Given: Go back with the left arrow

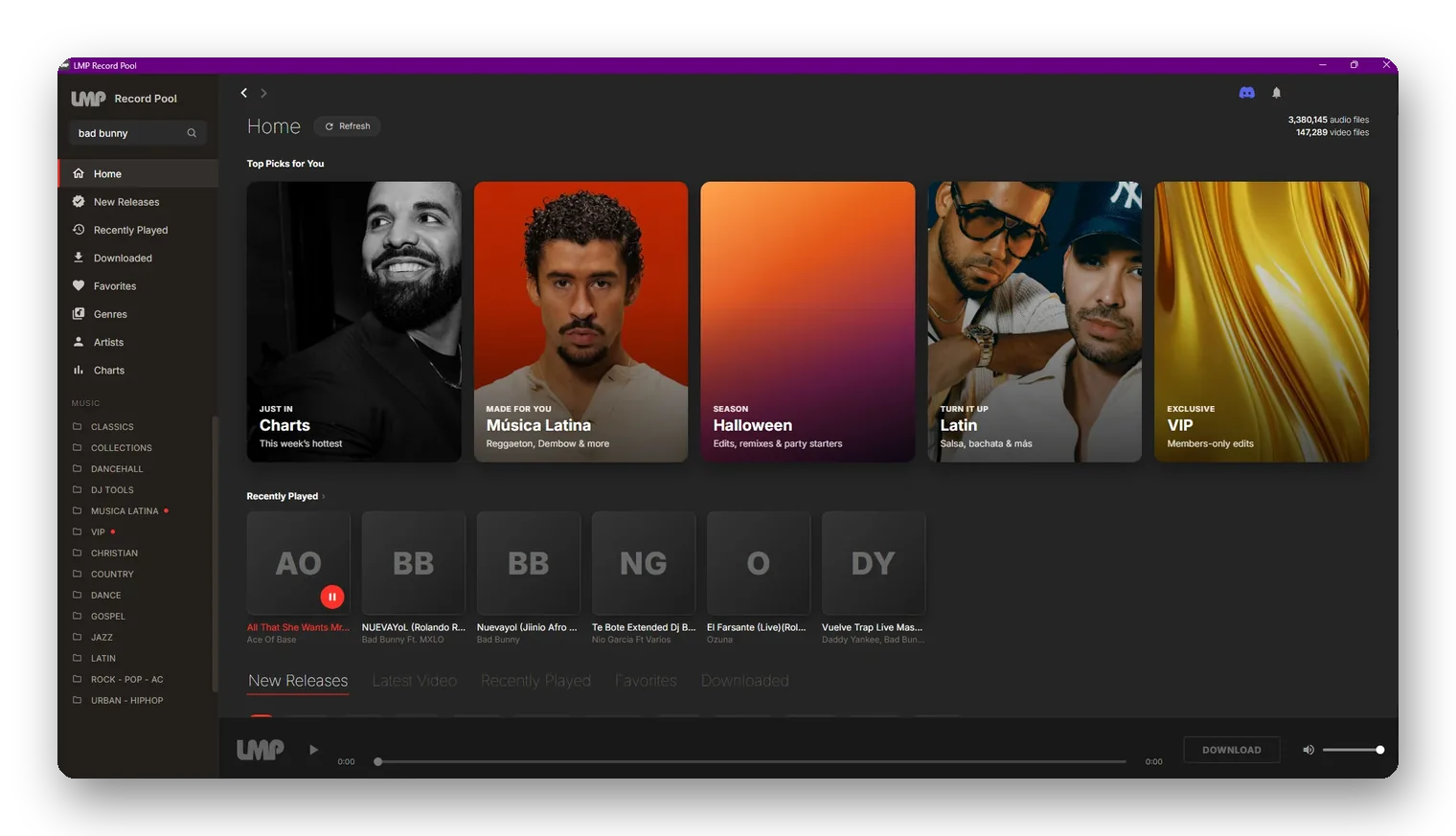Looking at the screenshot, I should tap(244, 93).
